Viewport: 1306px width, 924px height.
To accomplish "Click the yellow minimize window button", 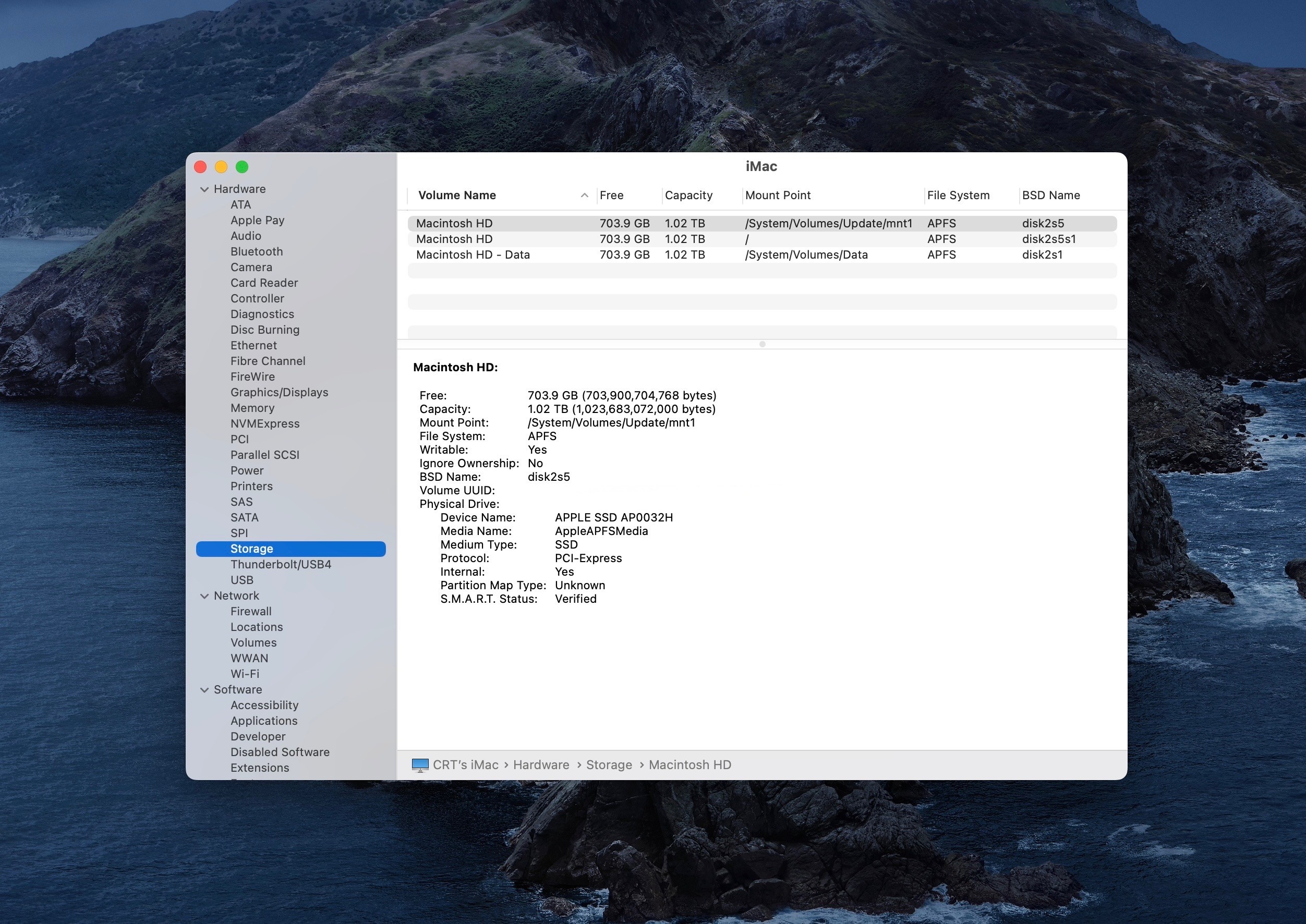I will tap(221, 167).
